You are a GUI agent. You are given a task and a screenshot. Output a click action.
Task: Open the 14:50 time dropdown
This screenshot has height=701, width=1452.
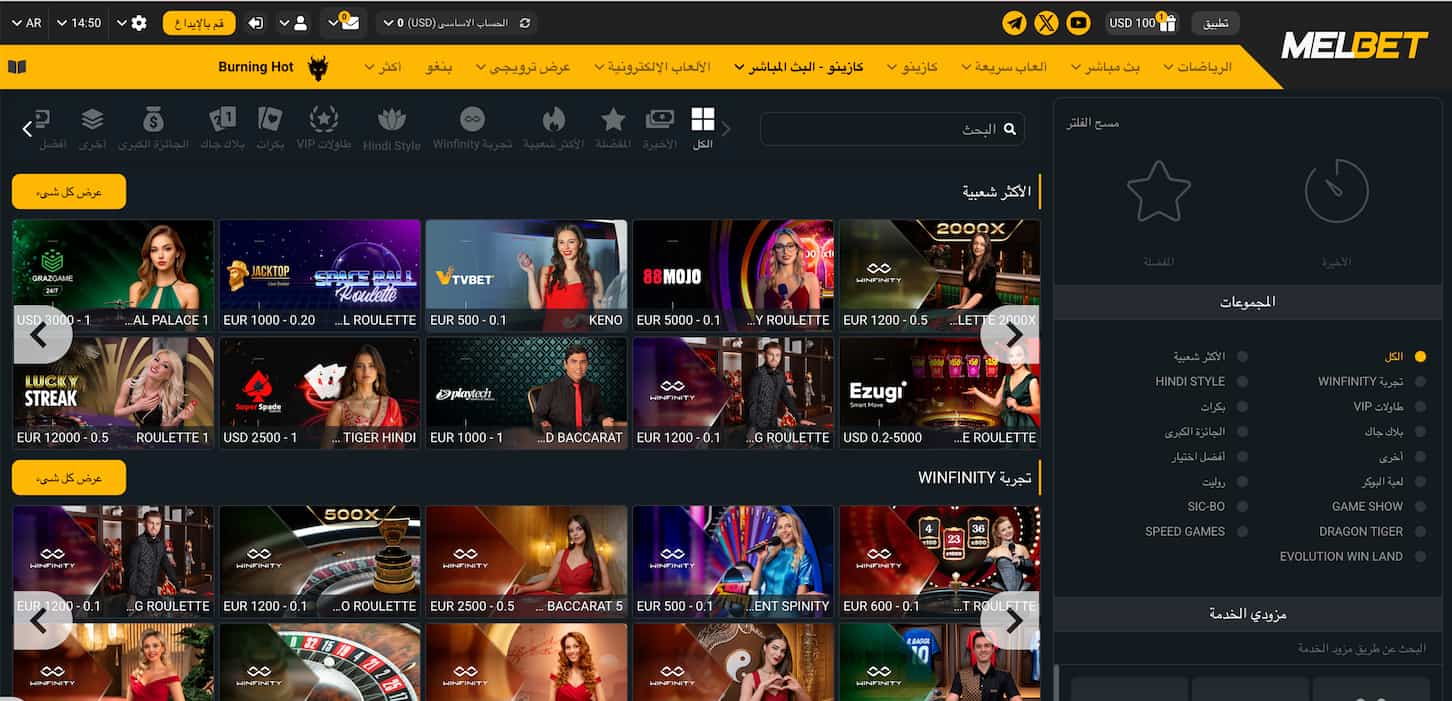78,22
